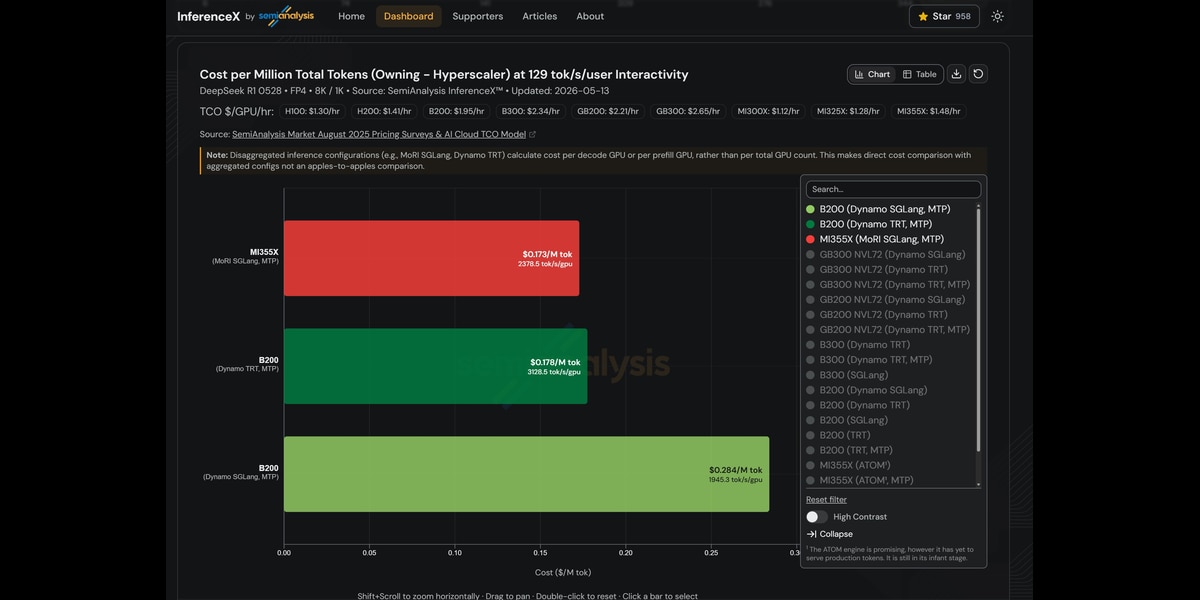This screenshot has width=1200, height=600.
Task: Click the InferenceX SemiAnalysis logo
Action: (x=248, y=16)
